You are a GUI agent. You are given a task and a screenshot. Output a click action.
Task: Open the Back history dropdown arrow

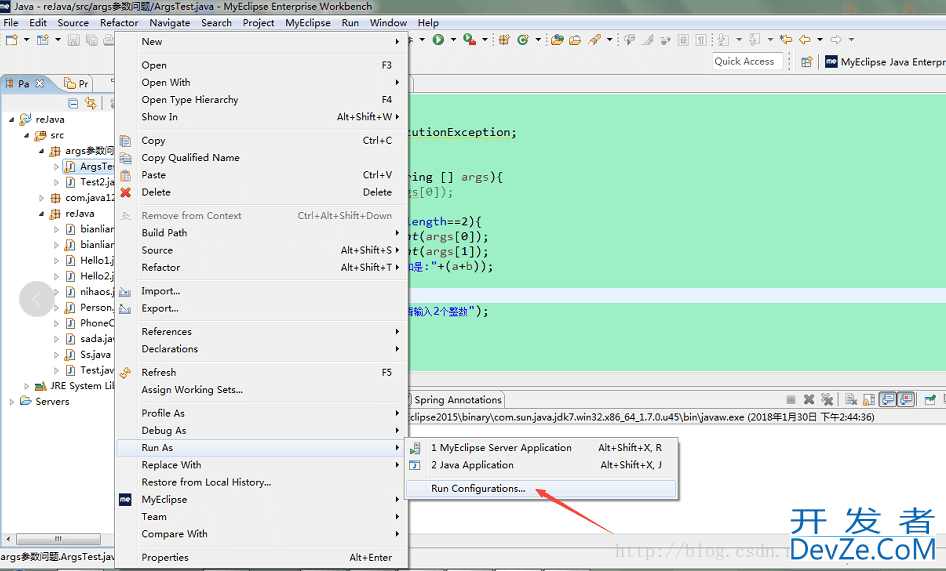(820, 40)
